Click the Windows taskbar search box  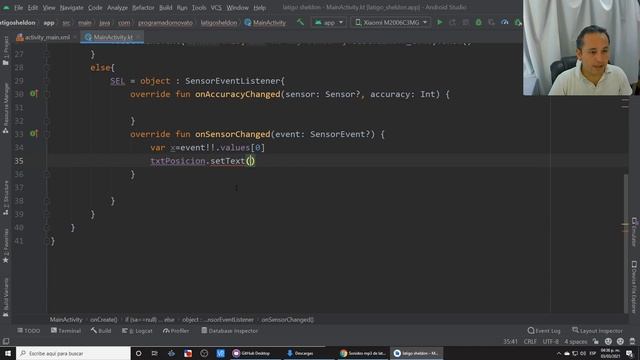click(x=73, y=353)
